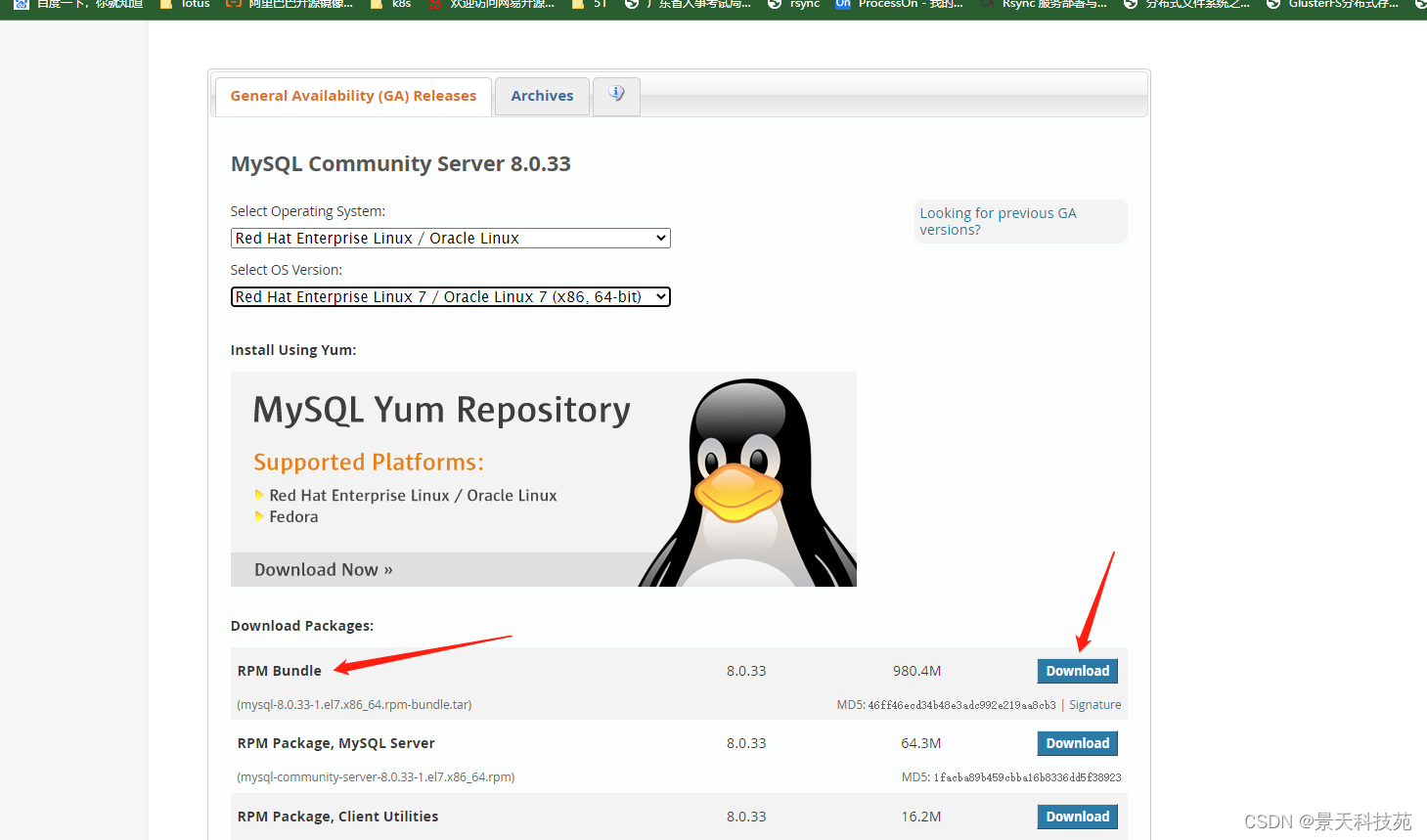The height and width of the screenshot is (840, 1427).
Task: Open Looking for previous GA versions link
Action: [998, 221]
